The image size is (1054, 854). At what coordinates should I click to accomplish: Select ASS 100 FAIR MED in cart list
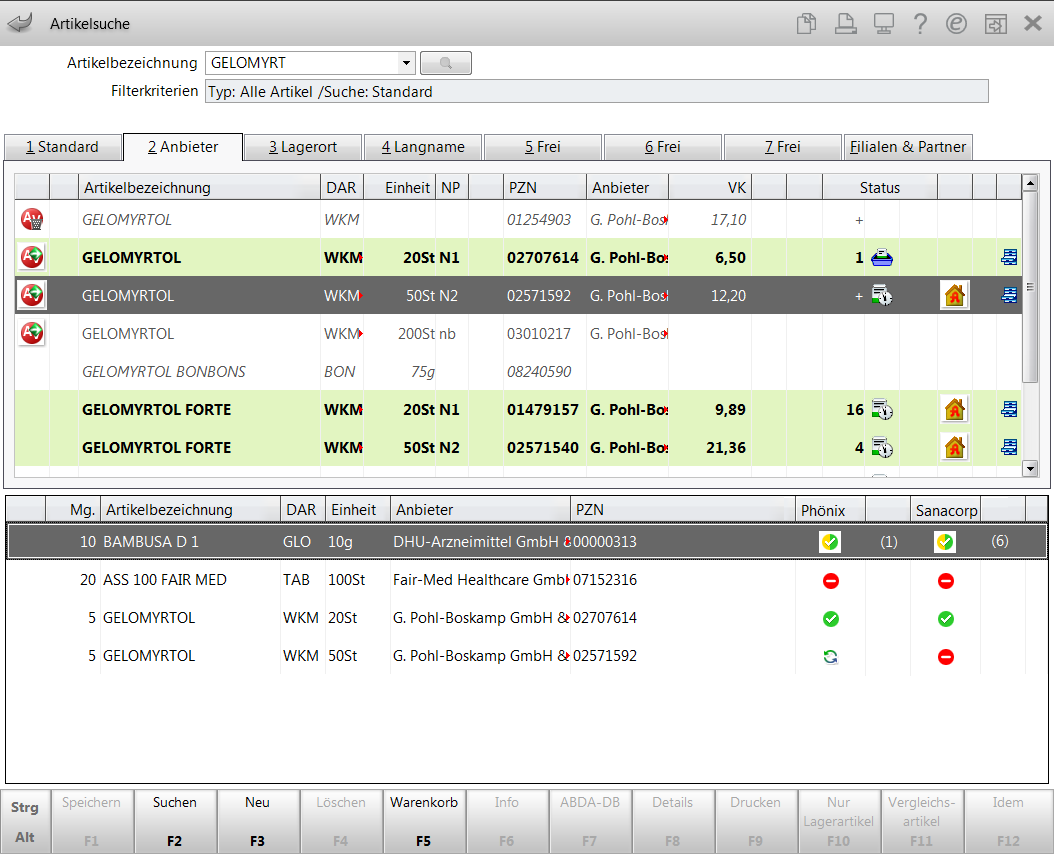pos(527,580)
